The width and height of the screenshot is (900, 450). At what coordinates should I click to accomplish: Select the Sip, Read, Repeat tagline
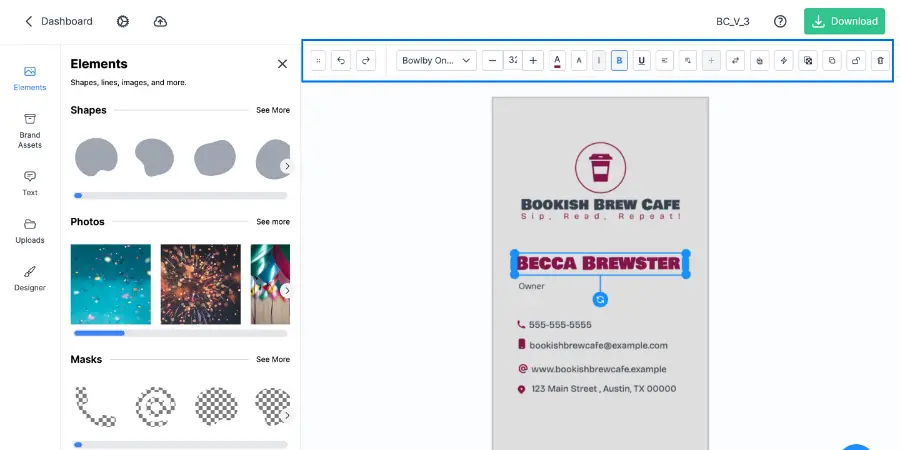[600, 216]
